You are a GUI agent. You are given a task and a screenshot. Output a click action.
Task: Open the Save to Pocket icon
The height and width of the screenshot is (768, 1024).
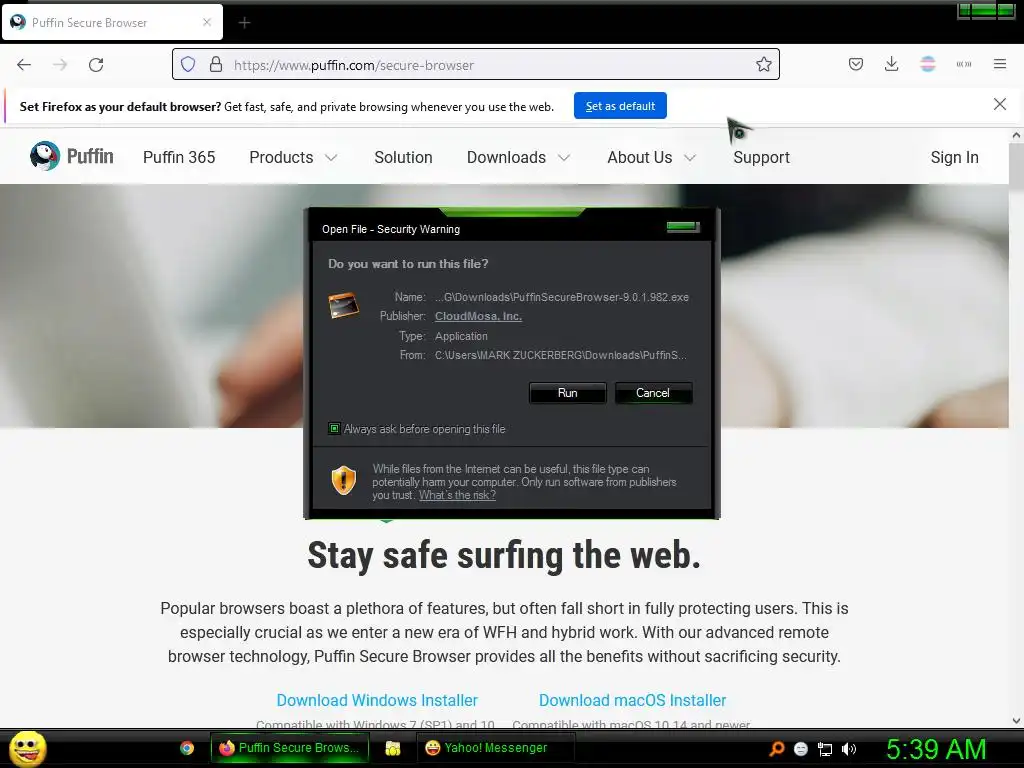(856, 64)
